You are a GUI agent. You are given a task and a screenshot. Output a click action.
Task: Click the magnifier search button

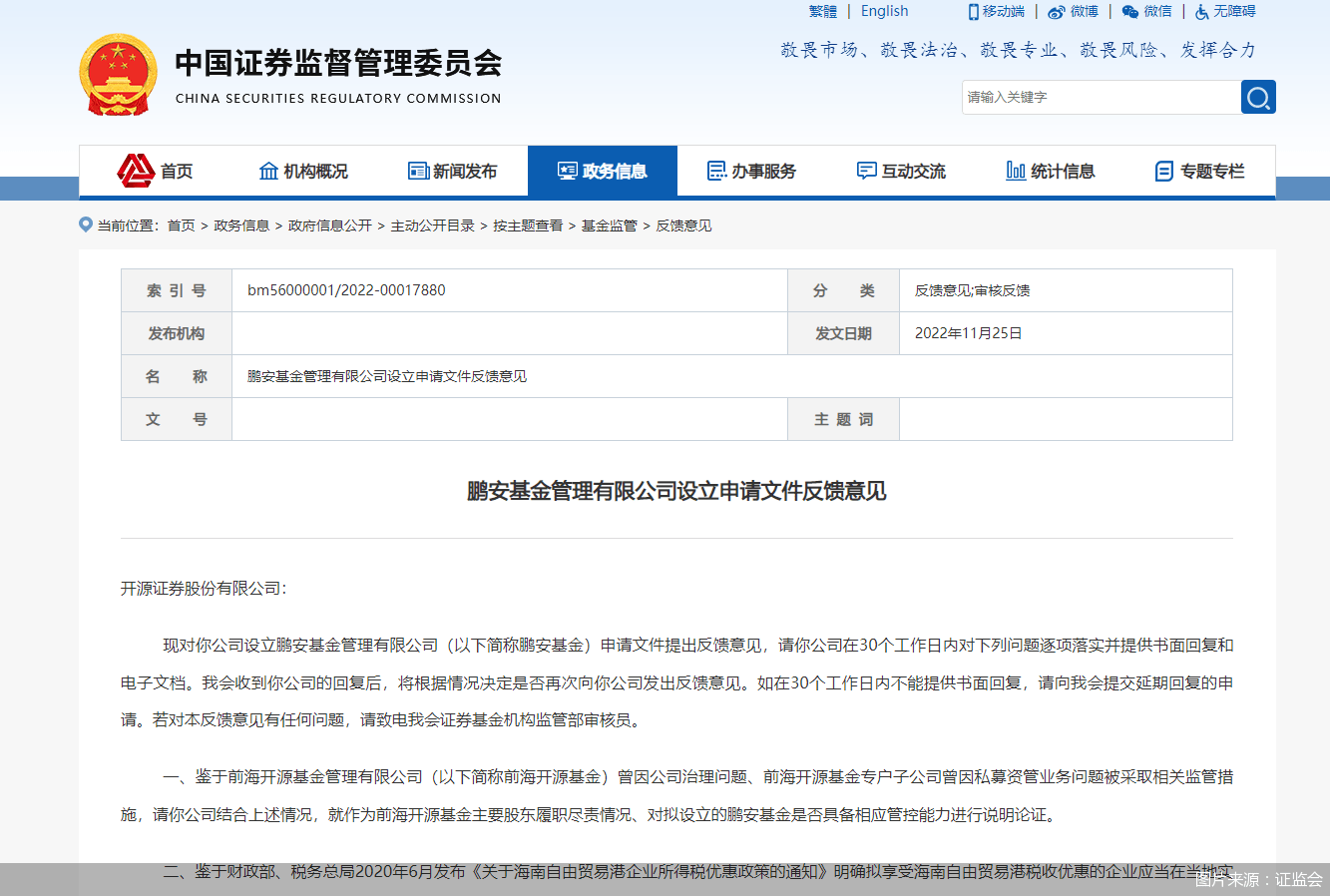1258,97
